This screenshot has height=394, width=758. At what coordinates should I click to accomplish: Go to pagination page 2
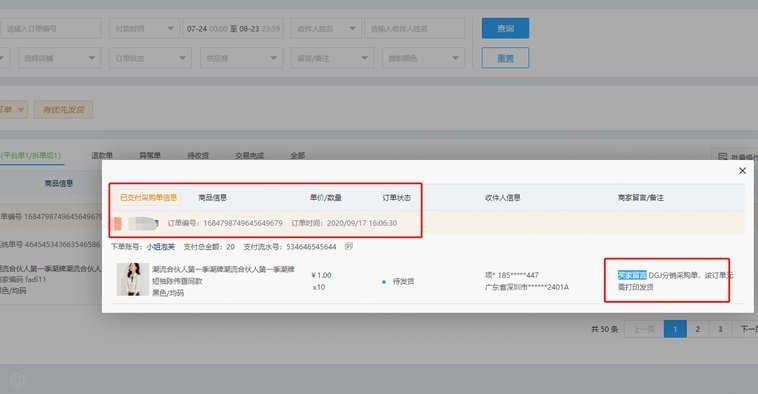tap(698, 329)
